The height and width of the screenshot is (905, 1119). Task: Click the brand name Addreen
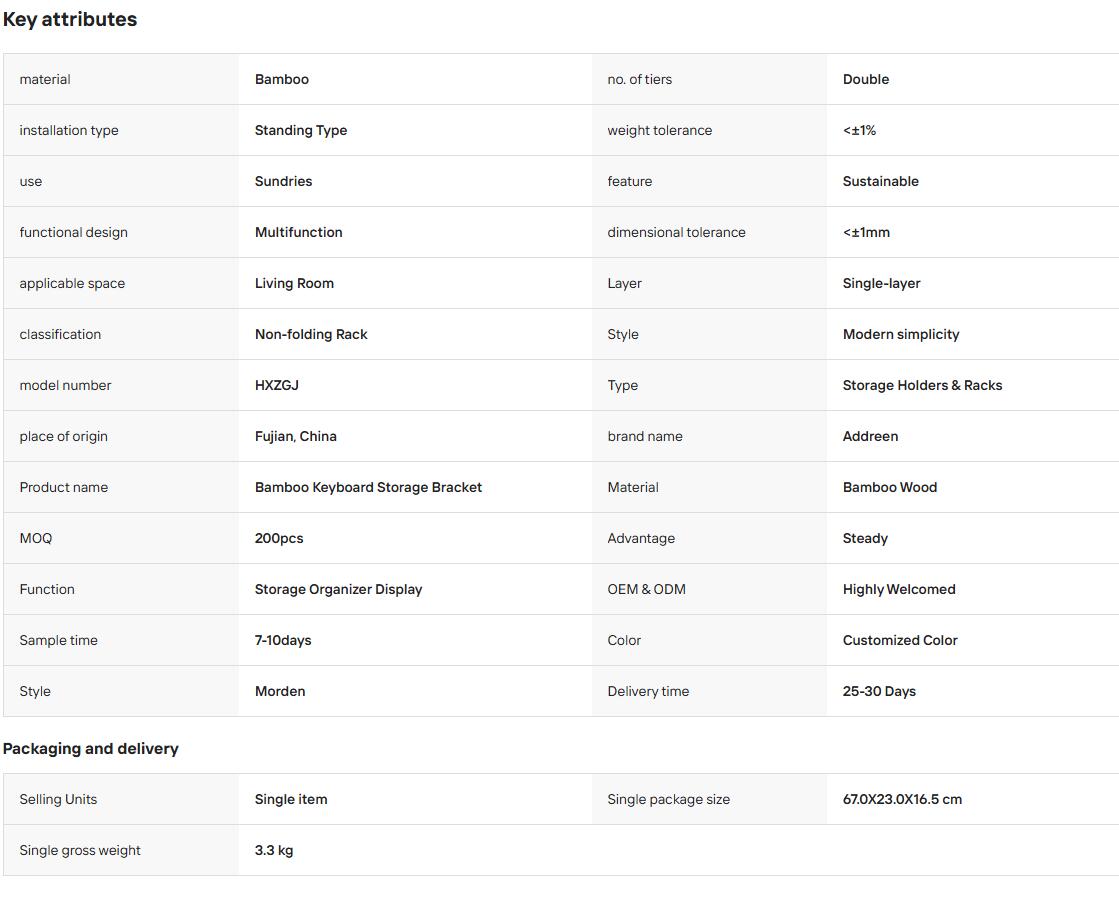tap(871, 436)
